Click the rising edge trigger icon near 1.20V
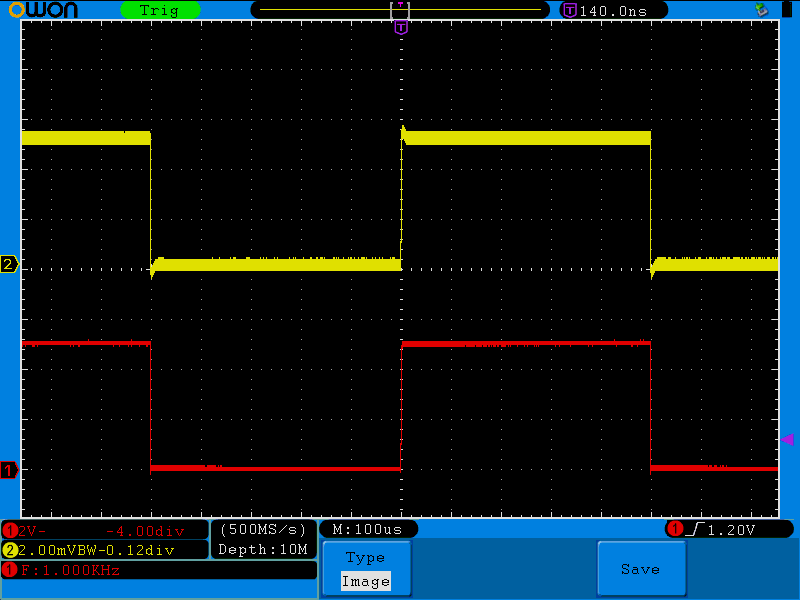Viewport: 800px width, 600px height. (697, 529)
